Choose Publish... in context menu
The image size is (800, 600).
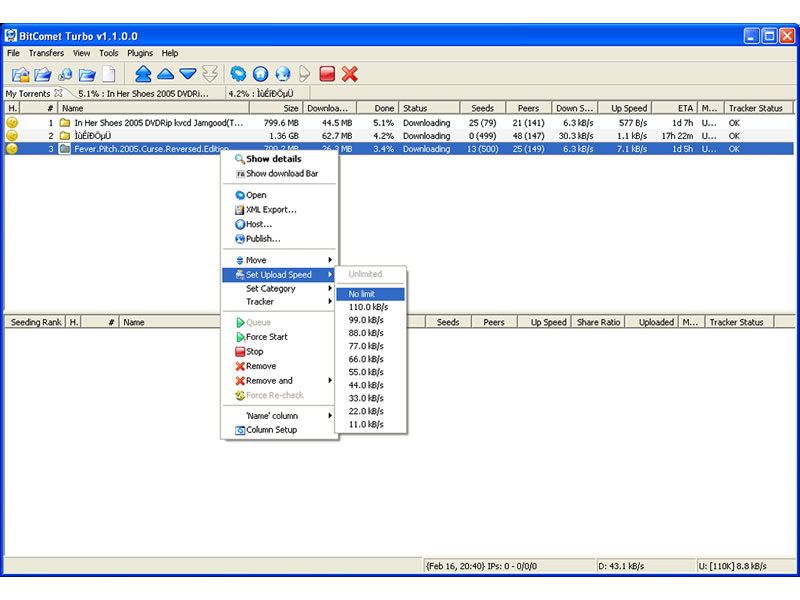pyautogui.click(x=279, y=239)
